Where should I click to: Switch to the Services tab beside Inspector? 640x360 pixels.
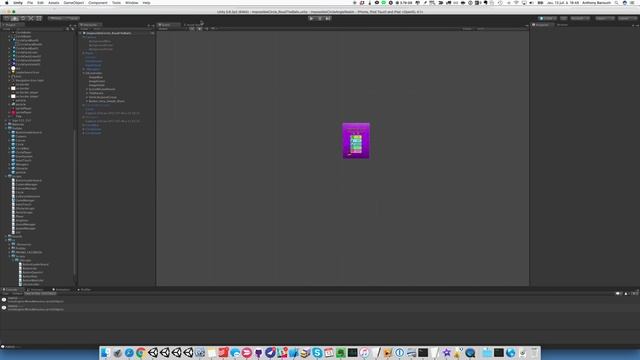562,25
